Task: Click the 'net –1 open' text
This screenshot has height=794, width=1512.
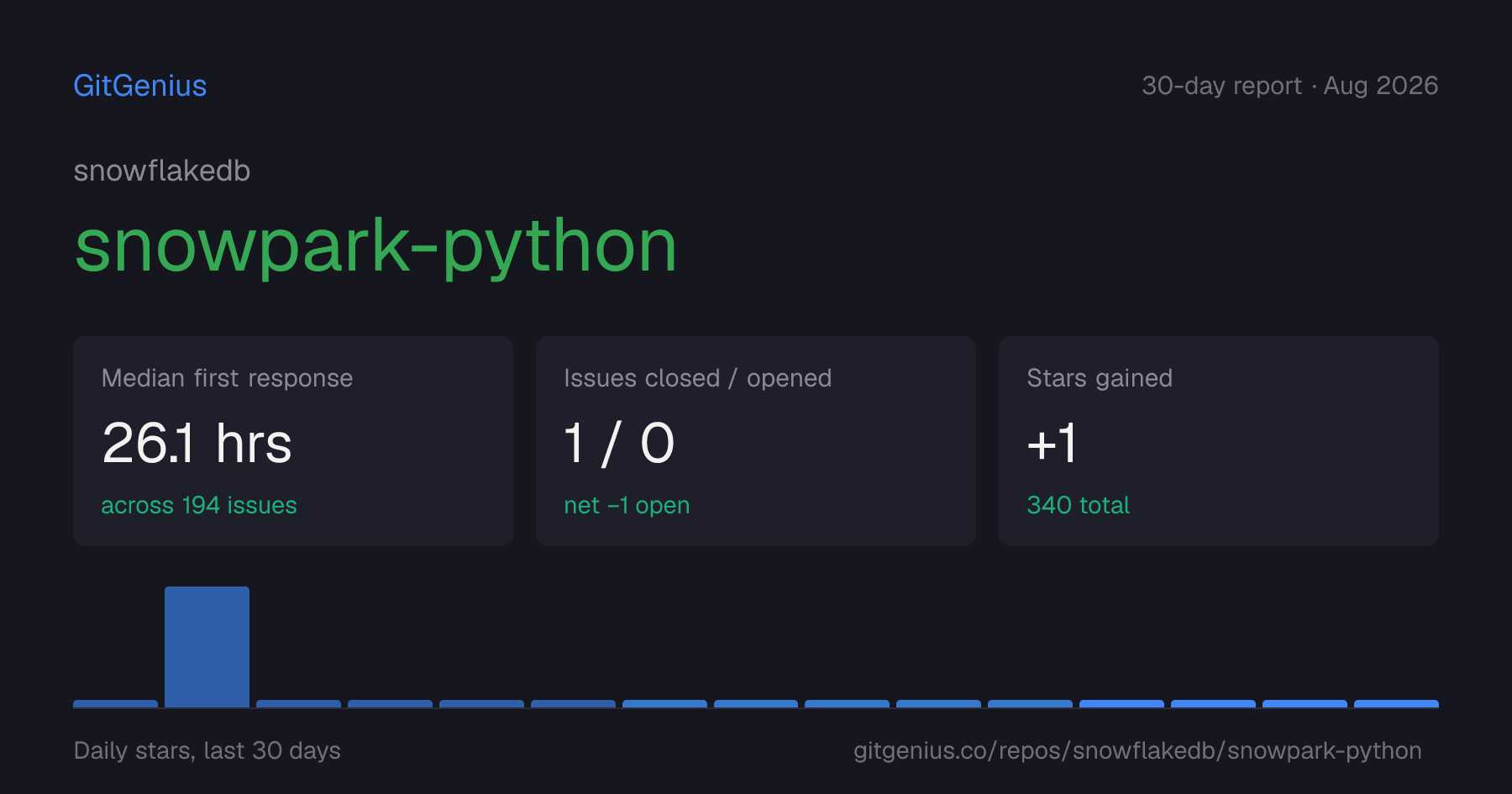Action: click(627, 505)
